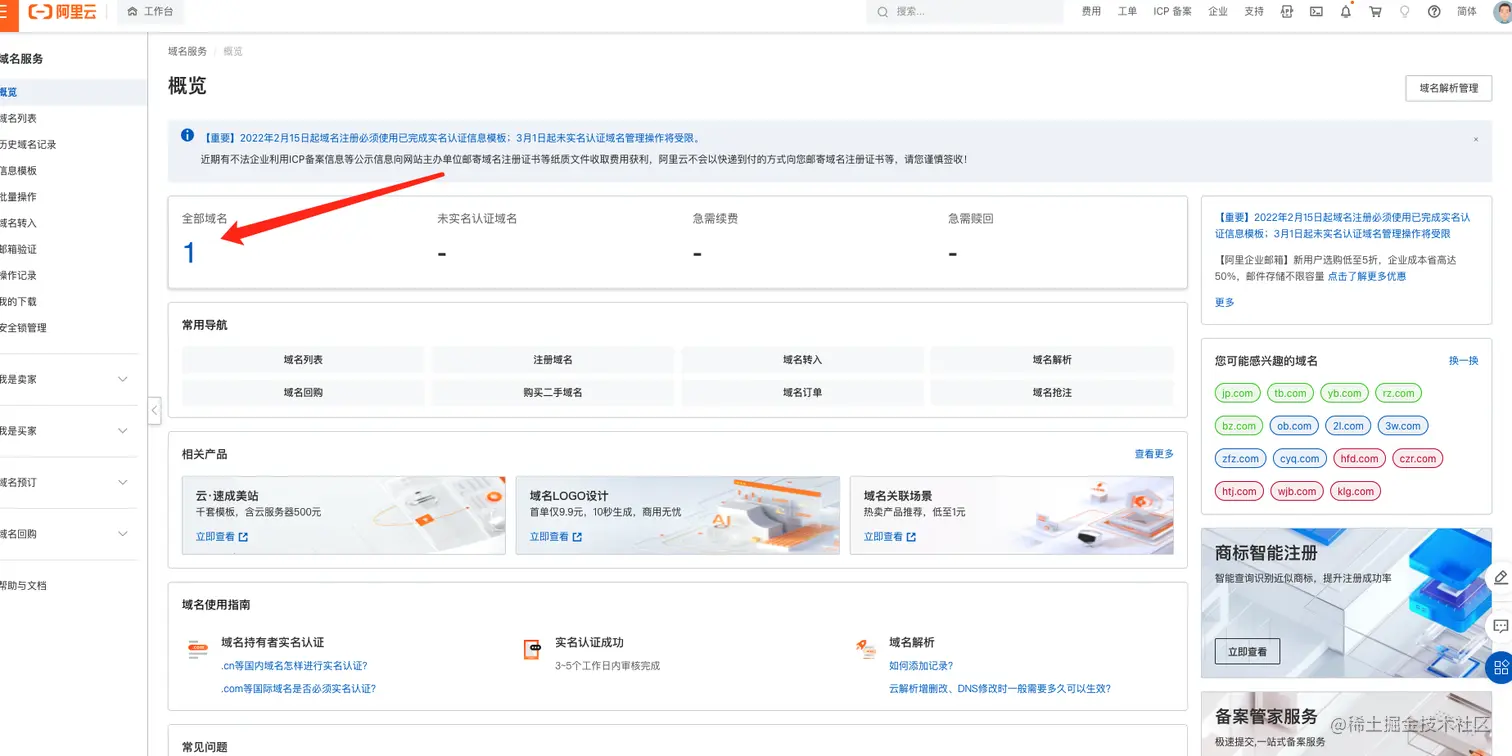
Task: Open the 工作台 home tab
Action: pyautogui.click(x=151, y=12)
